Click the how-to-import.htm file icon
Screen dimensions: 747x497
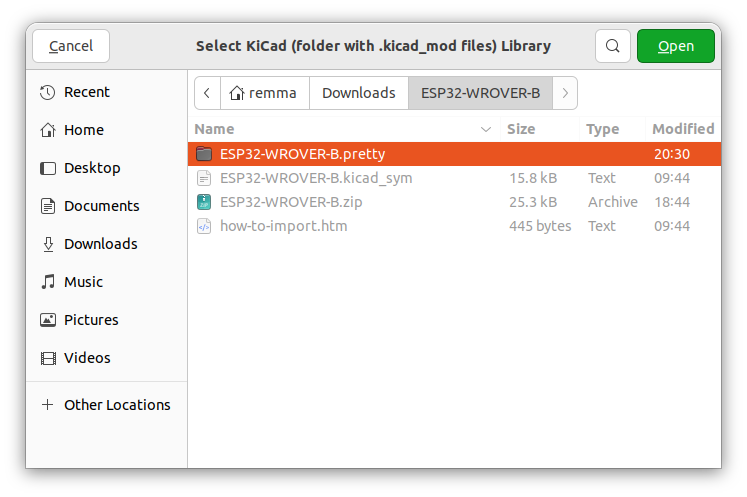(x=204, y=226)
